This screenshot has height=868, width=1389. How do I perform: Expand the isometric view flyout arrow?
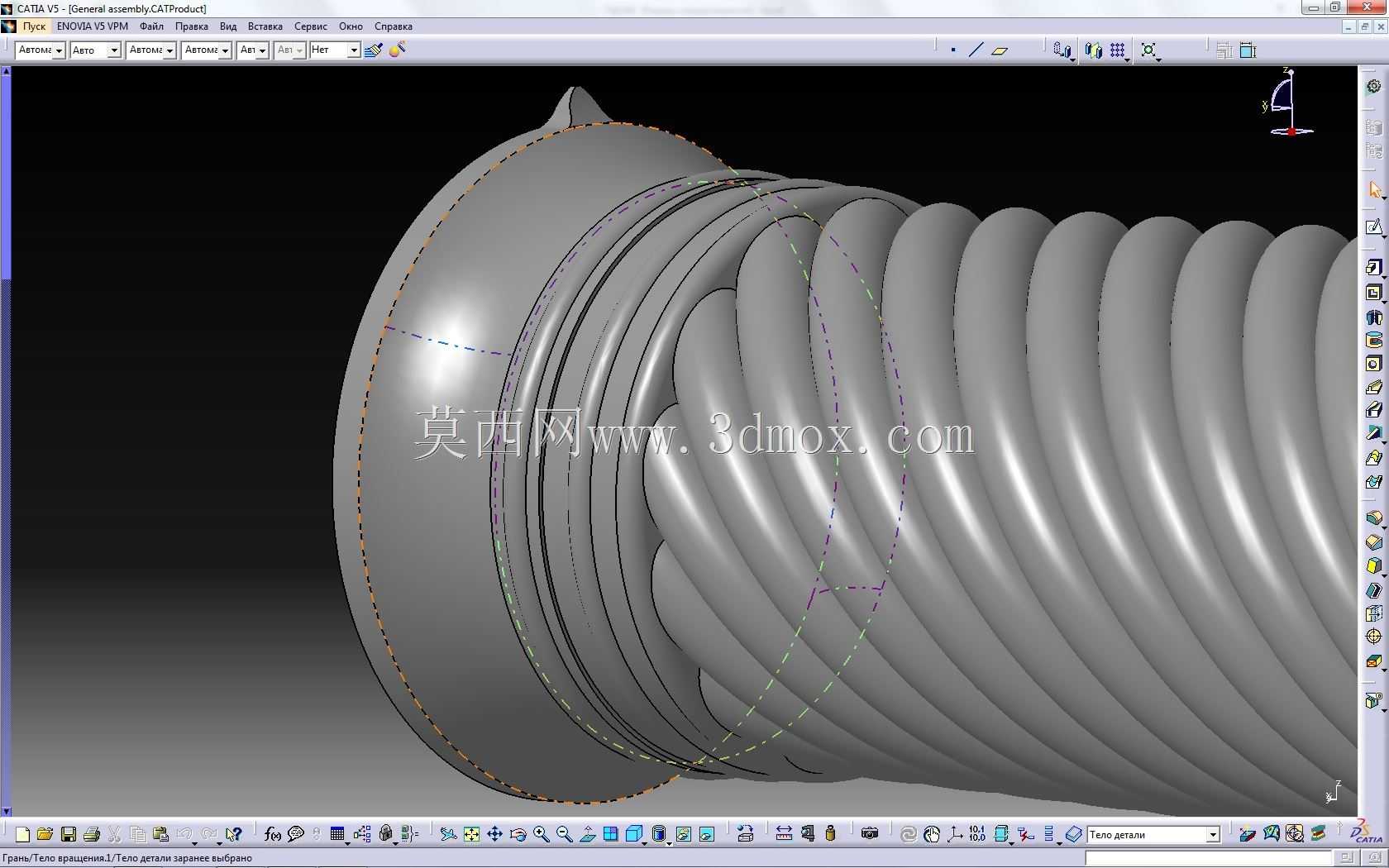643,842
